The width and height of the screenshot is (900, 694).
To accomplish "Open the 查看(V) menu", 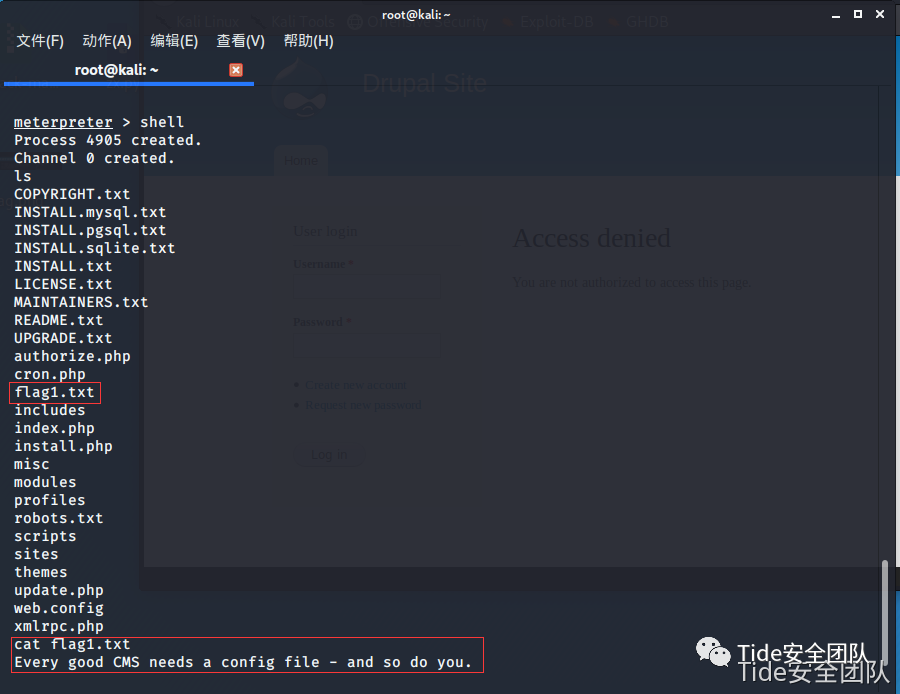I will [x=240, y=41].
